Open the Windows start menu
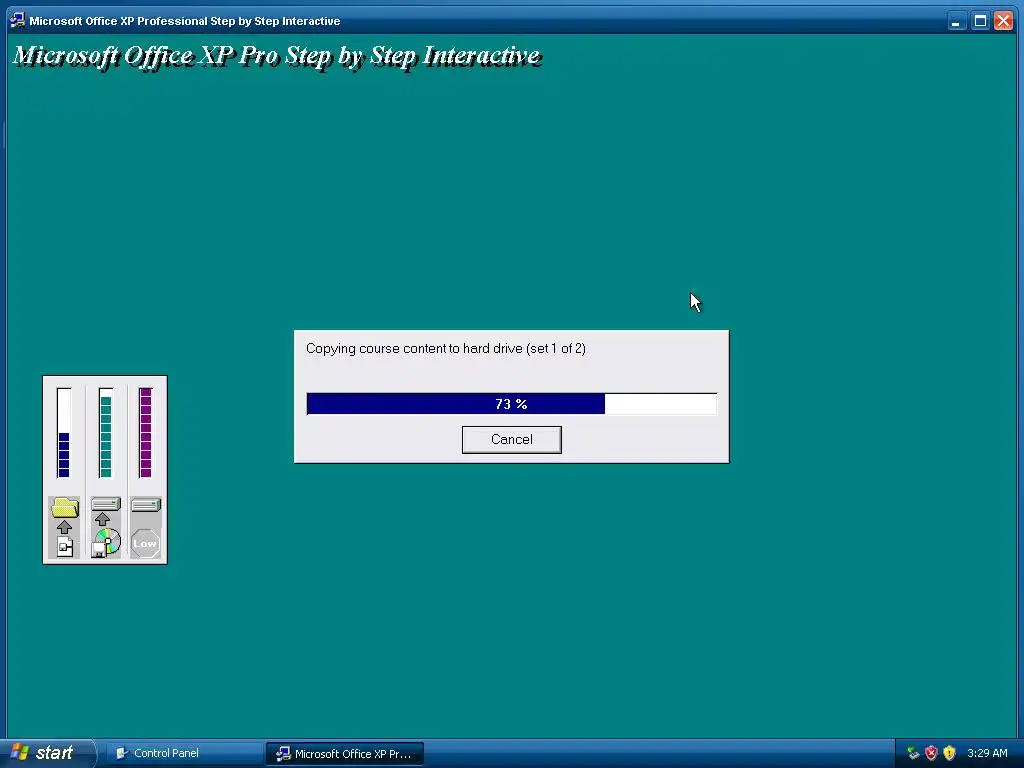This screenshot has height=768, width=1024. click(47, 753)
